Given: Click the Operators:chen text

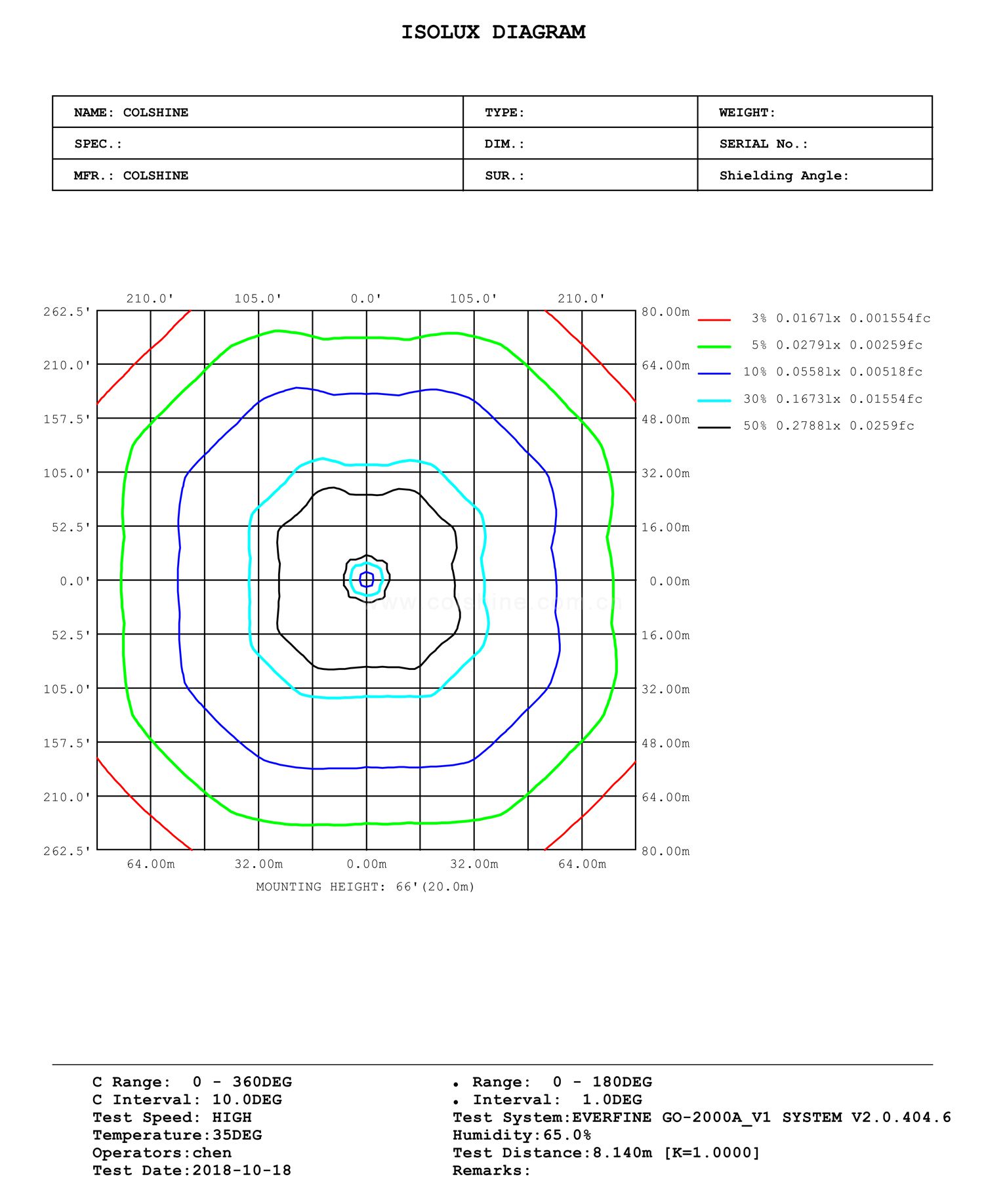Looking at the screenshot, I should point(162,1152).
